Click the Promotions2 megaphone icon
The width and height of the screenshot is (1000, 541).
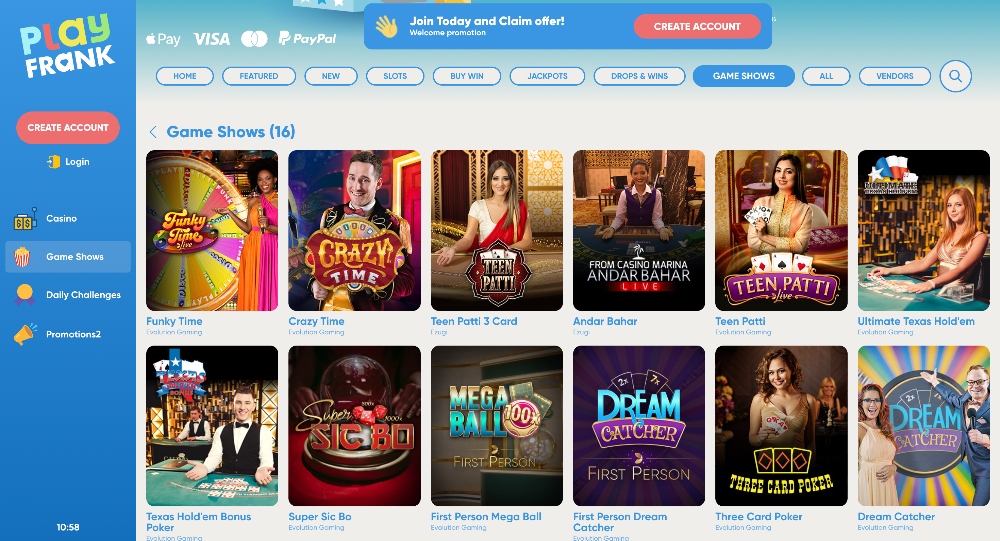pyautogui.click(x=25, y=334)
